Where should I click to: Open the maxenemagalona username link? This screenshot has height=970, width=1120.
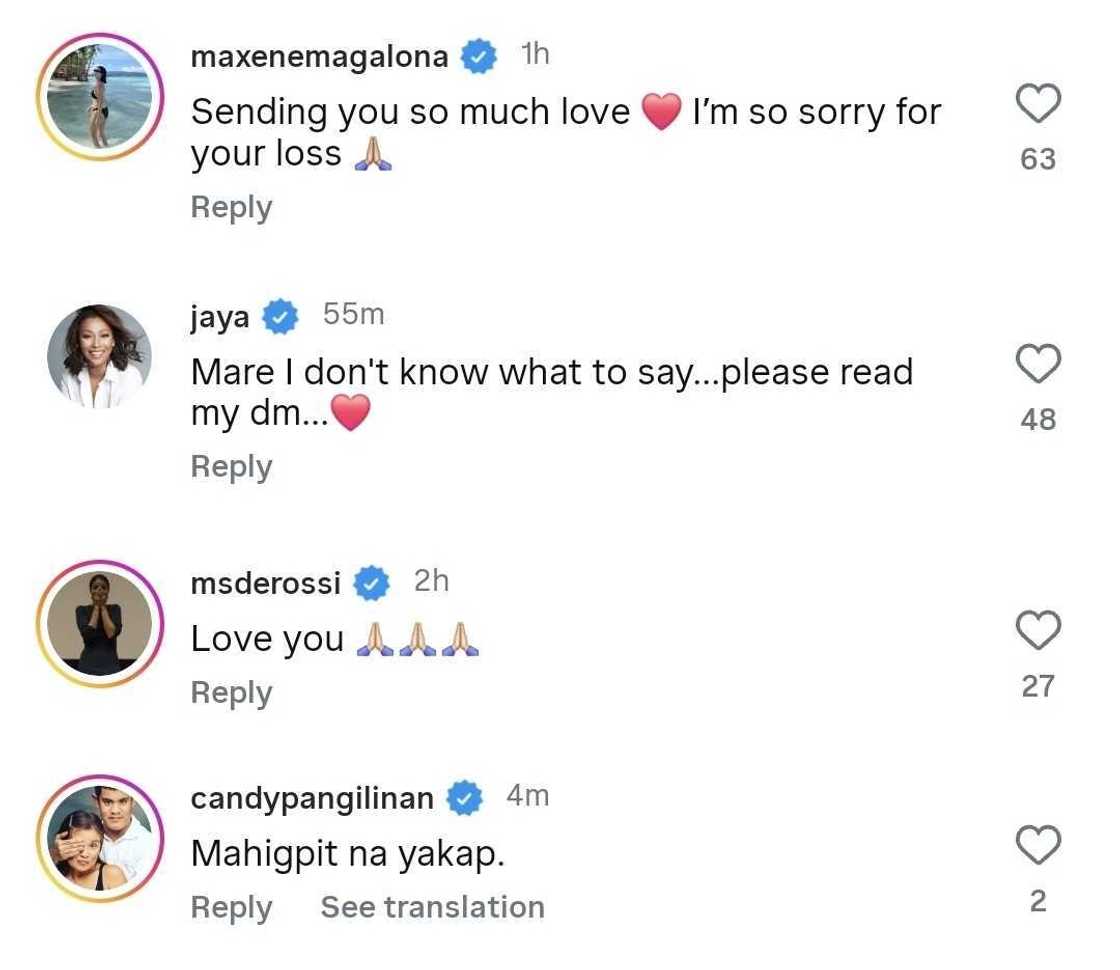[319, 58]
